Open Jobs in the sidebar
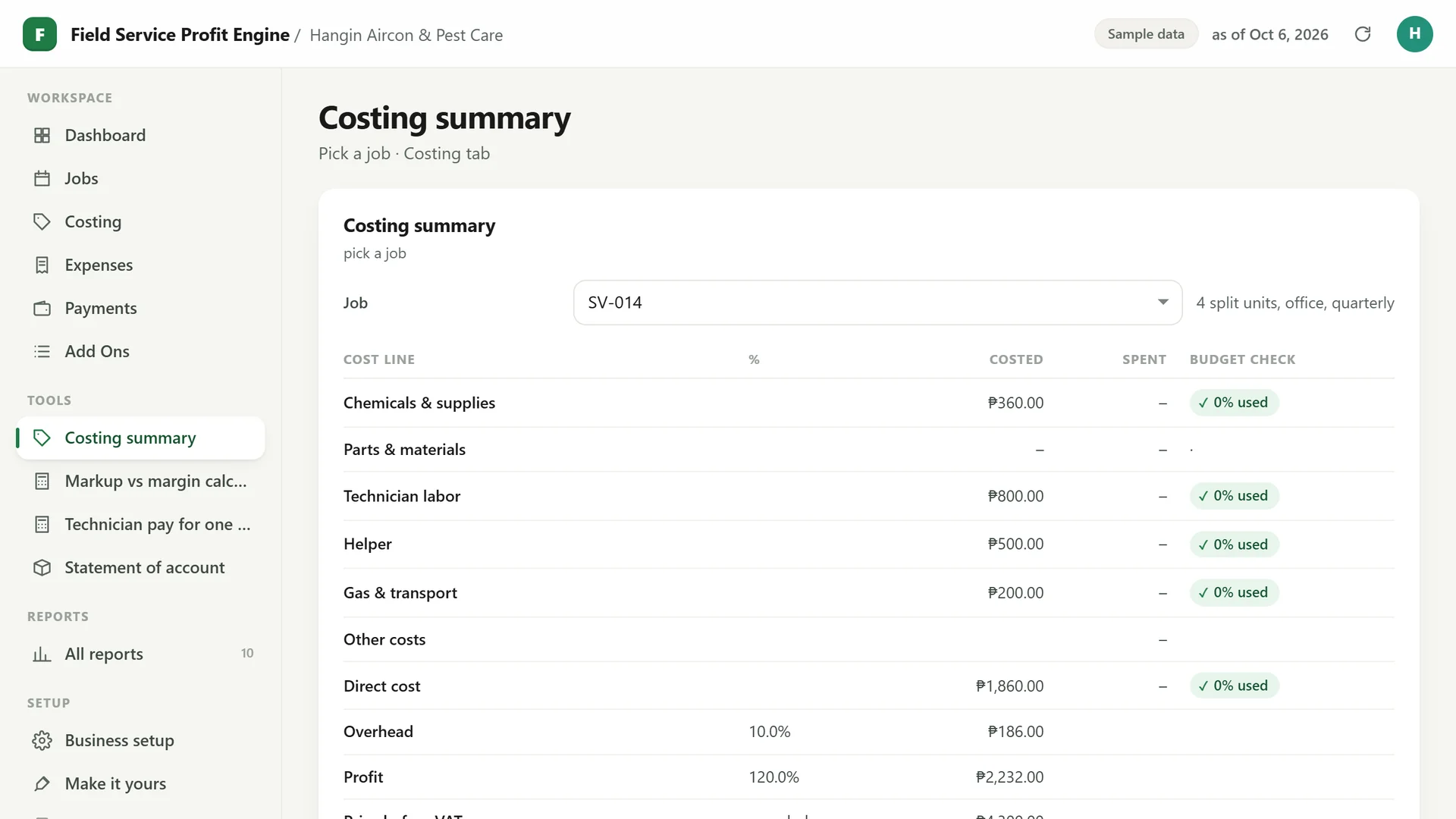 [x=140, y=178]
